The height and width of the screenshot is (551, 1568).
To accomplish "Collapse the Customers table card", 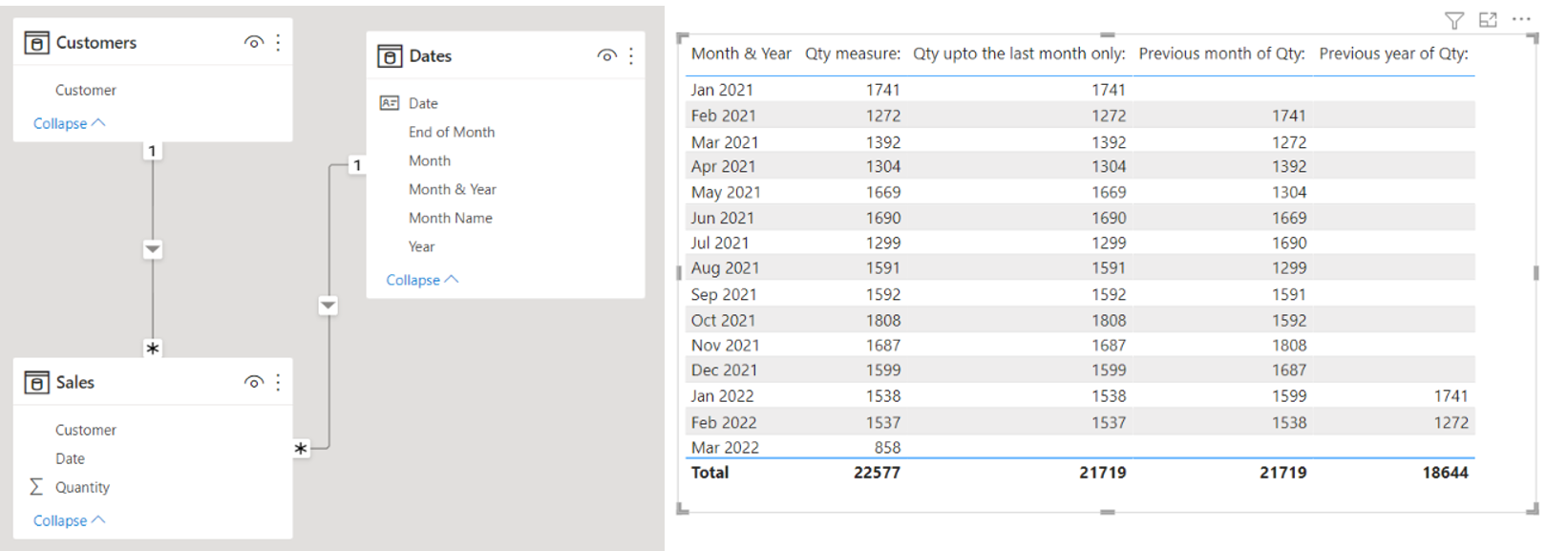I will point(69,123).
